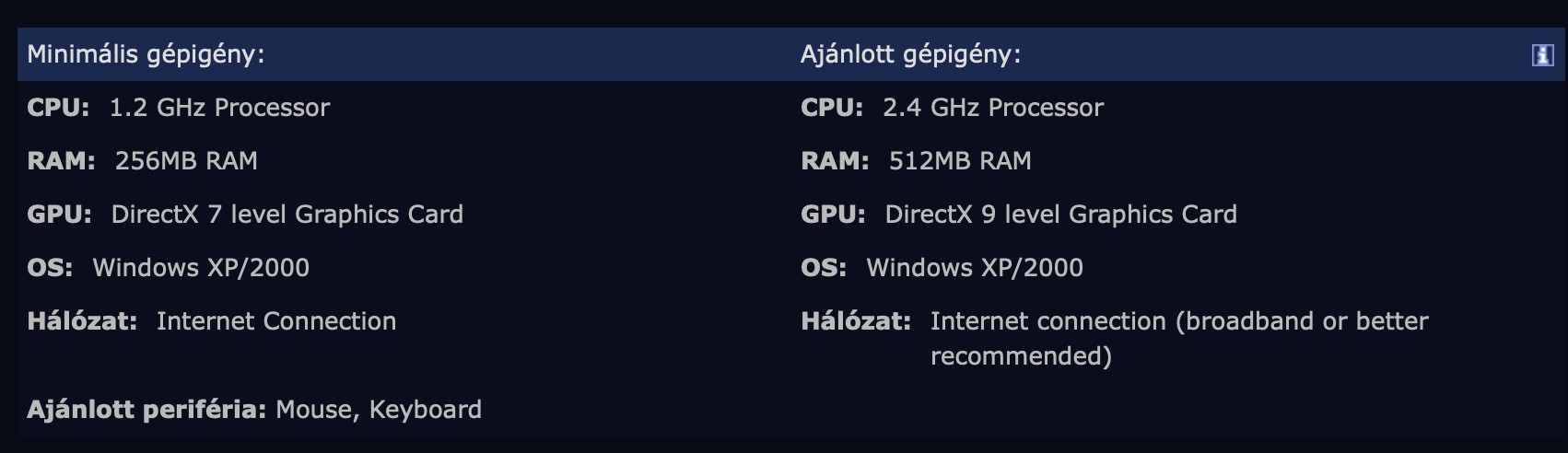Viewport: 1568px width, 453px height.
Task: Select the "2.4 GHz Processor" text
Action: pos(993,108)
